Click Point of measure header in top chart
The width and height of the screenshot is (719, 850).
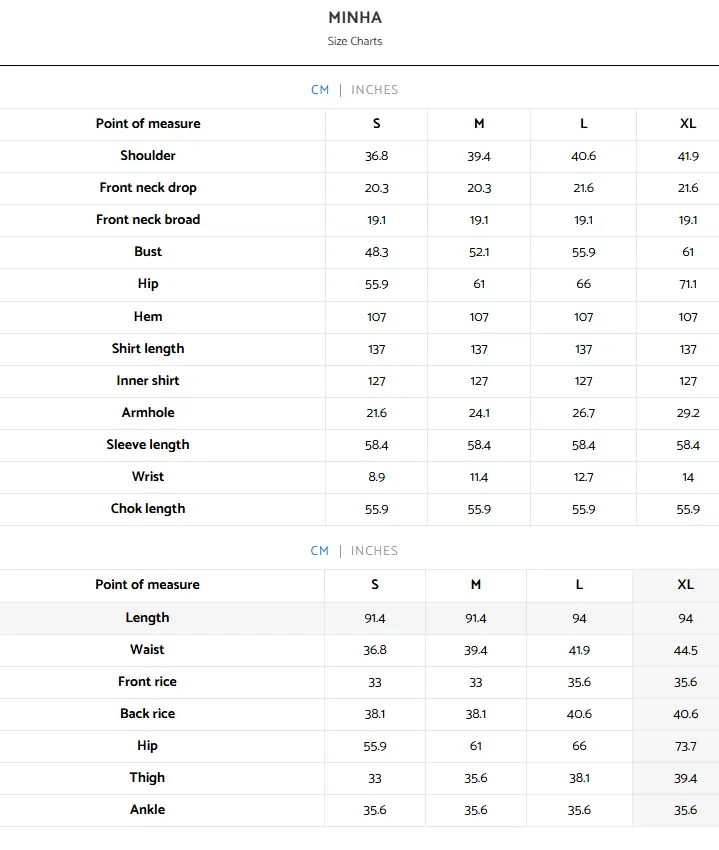(147, 124)
